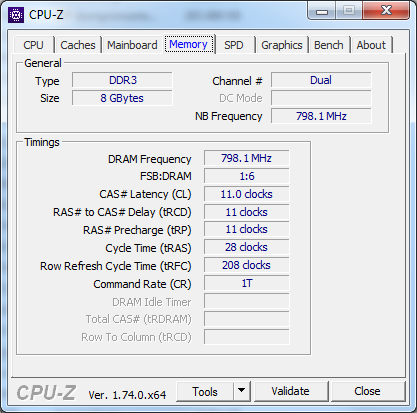Select the Mainboard tab
The image size is (417, 413).
(x=132, y=45)
